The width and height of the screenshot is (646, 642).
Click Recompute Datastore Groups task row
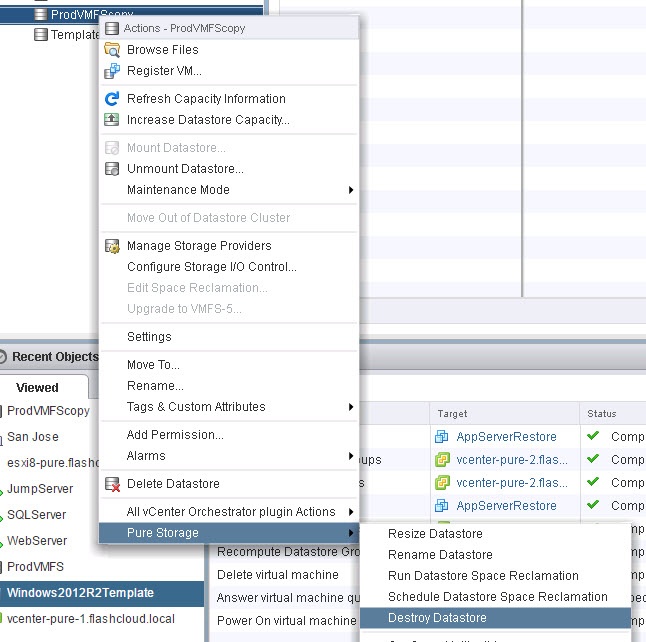pyautogui.click(x=288, y=552)
